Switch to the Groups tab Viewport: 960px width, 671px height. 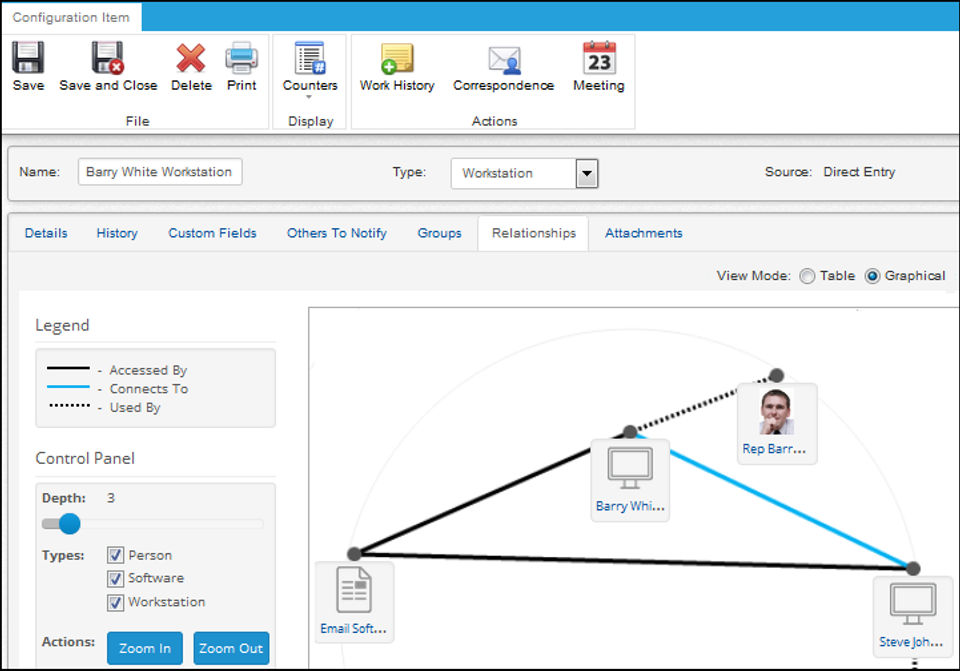click(439, 233)
